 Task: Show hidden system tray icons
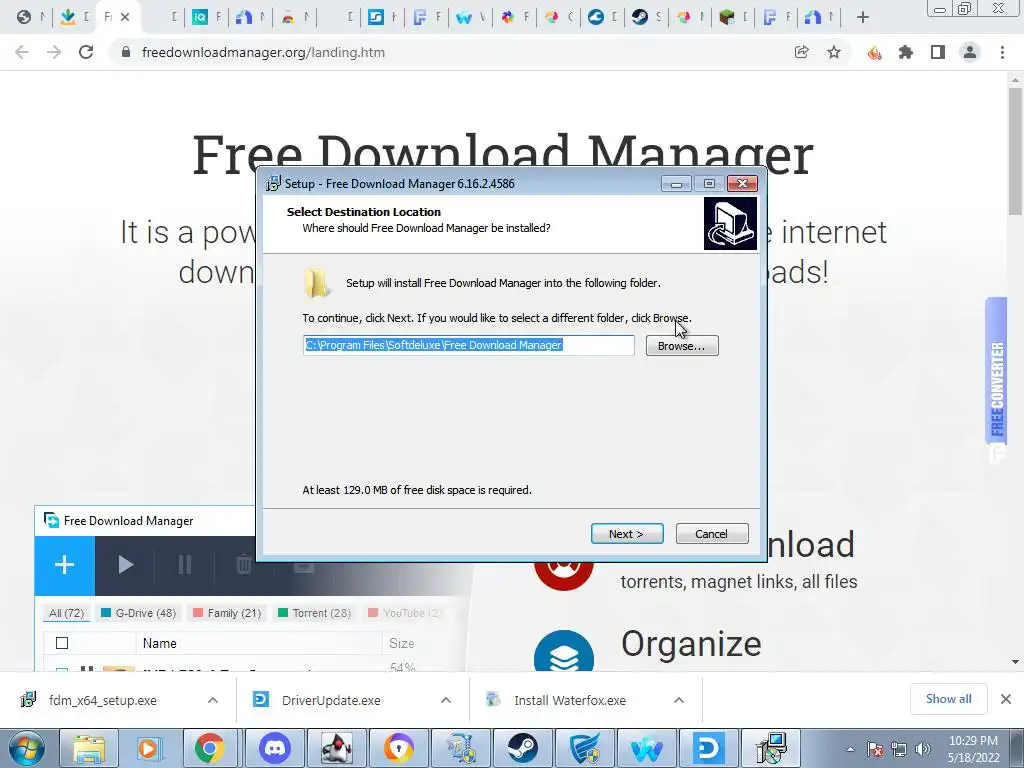[850, 749]
